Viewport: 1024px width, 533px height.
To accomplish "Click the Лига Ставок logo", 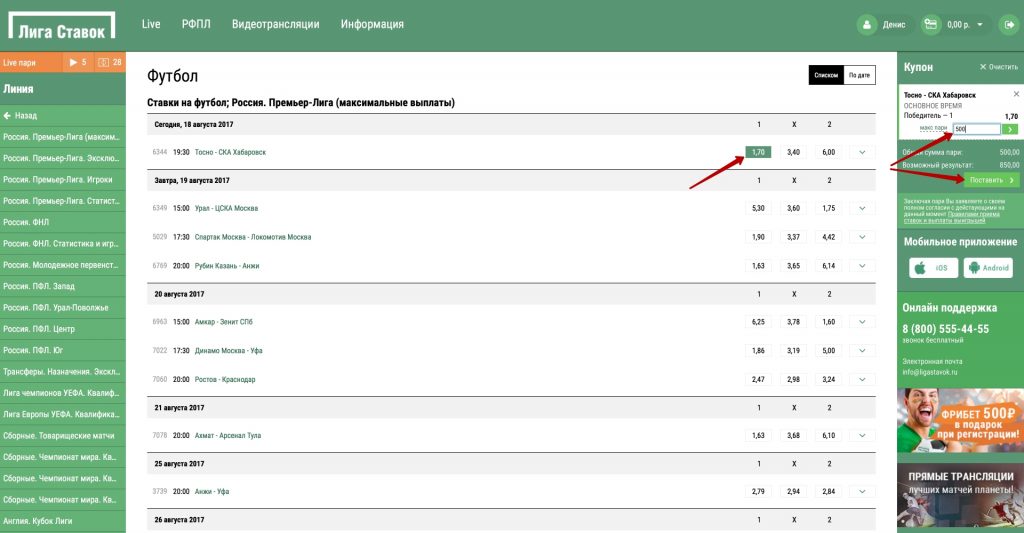I will [x=61, y=26].
